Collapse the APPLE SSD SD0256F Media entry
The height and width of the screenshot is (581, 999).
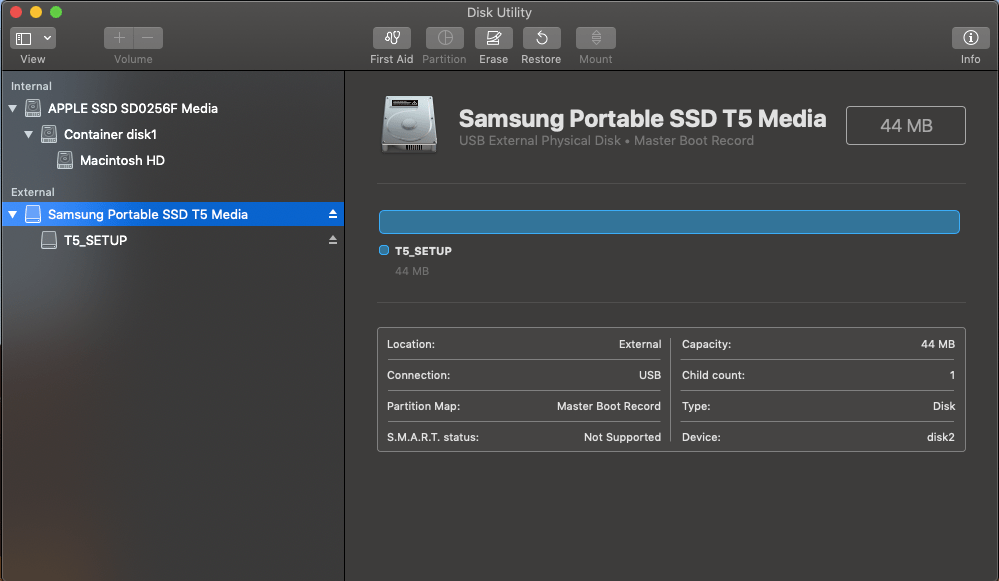(12, 108)
